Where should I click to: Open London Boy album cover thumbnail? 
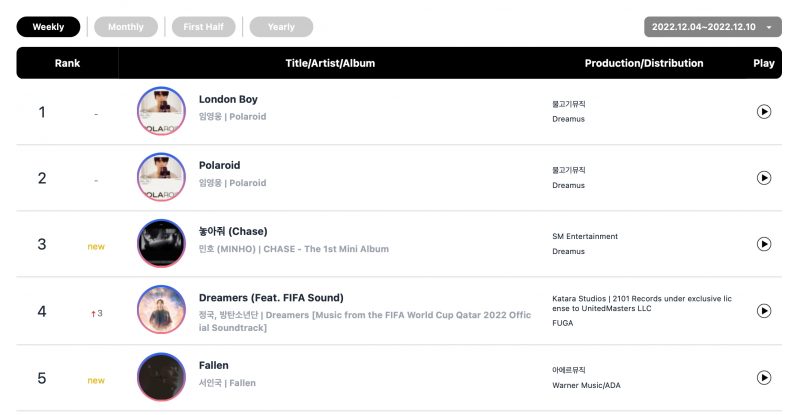[161, 112]
